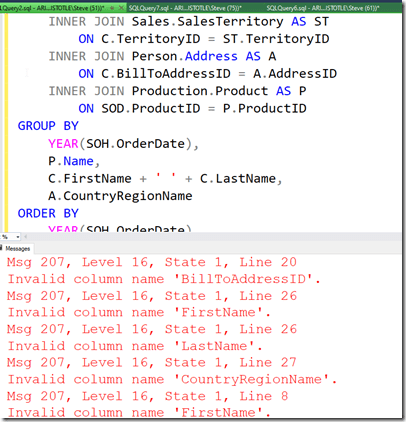Click the error 'Invalid column name CountryRegionName'
Image resolution: width=406 pixels, height=422 pixels.
click(172, 379)
